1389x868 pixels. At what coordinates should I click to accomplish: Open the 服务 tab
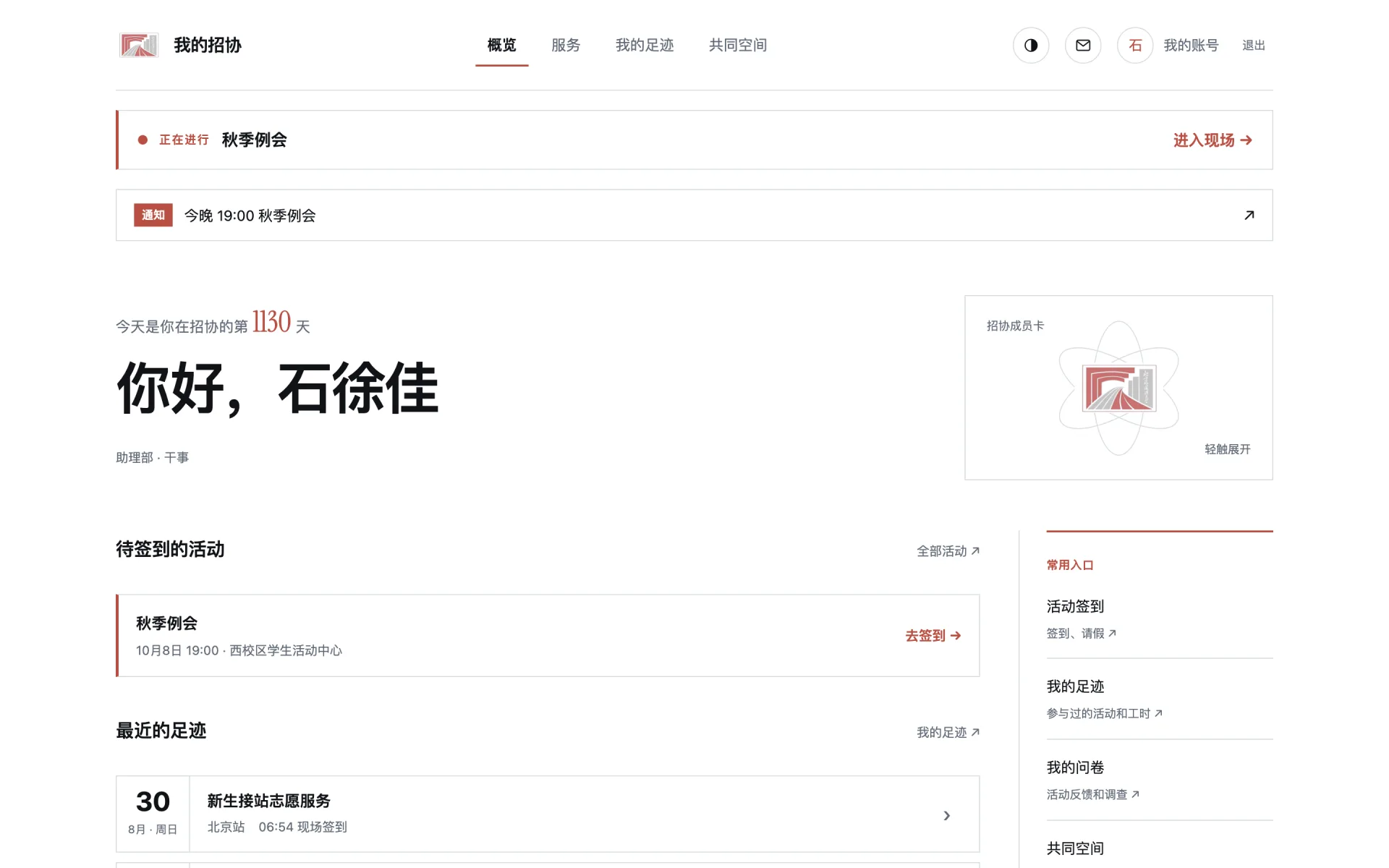click(566, 46)
